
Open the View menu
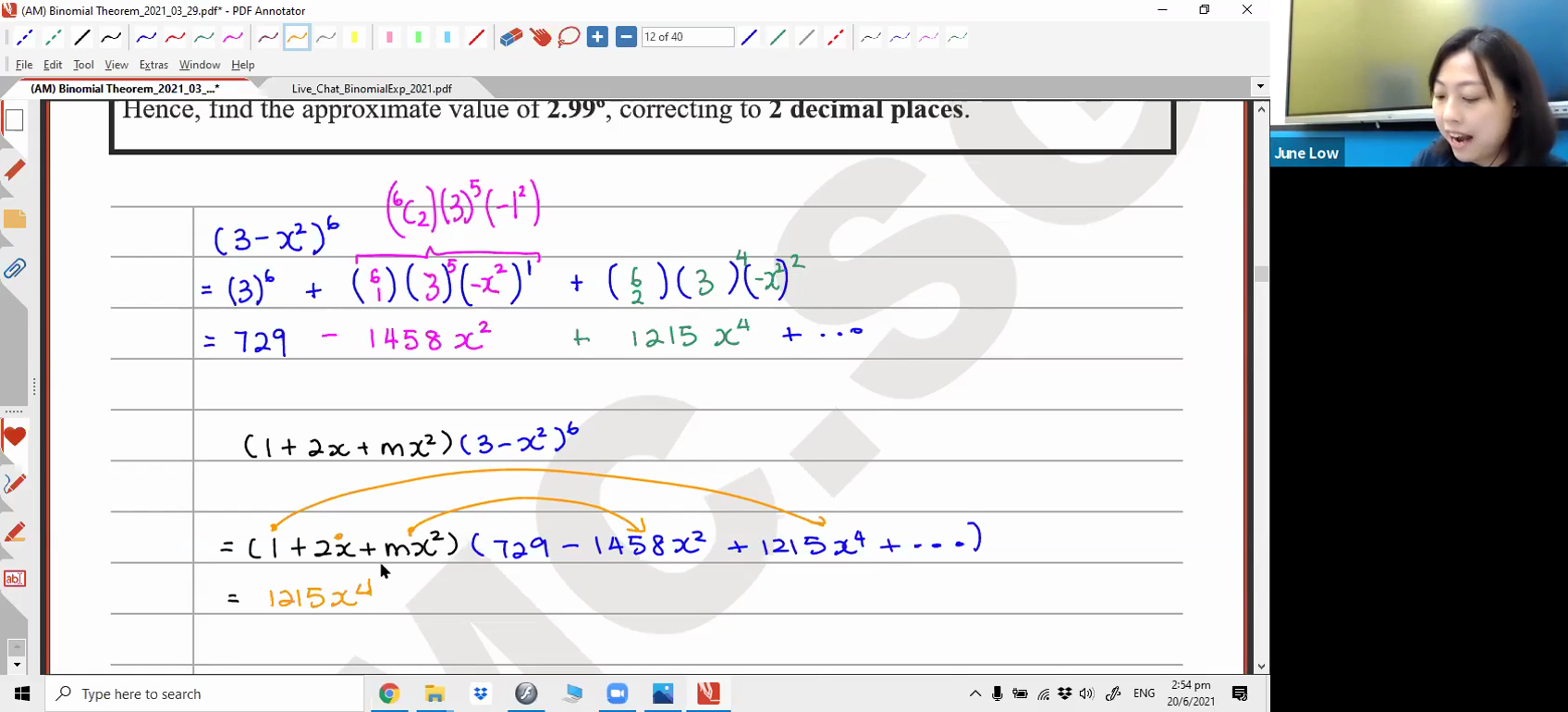pyautogui.click(x=116, y=65)
